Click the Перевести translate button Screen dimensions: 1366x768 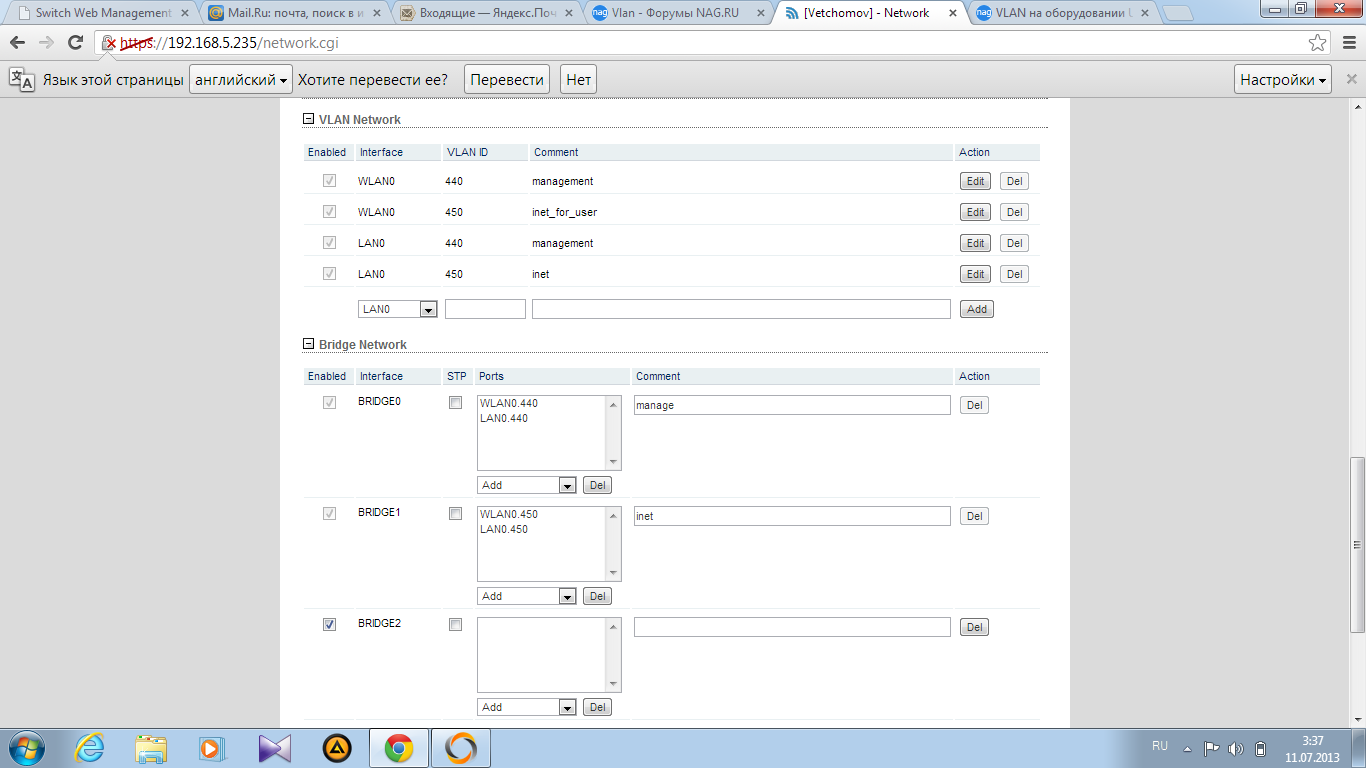[507, 80]
